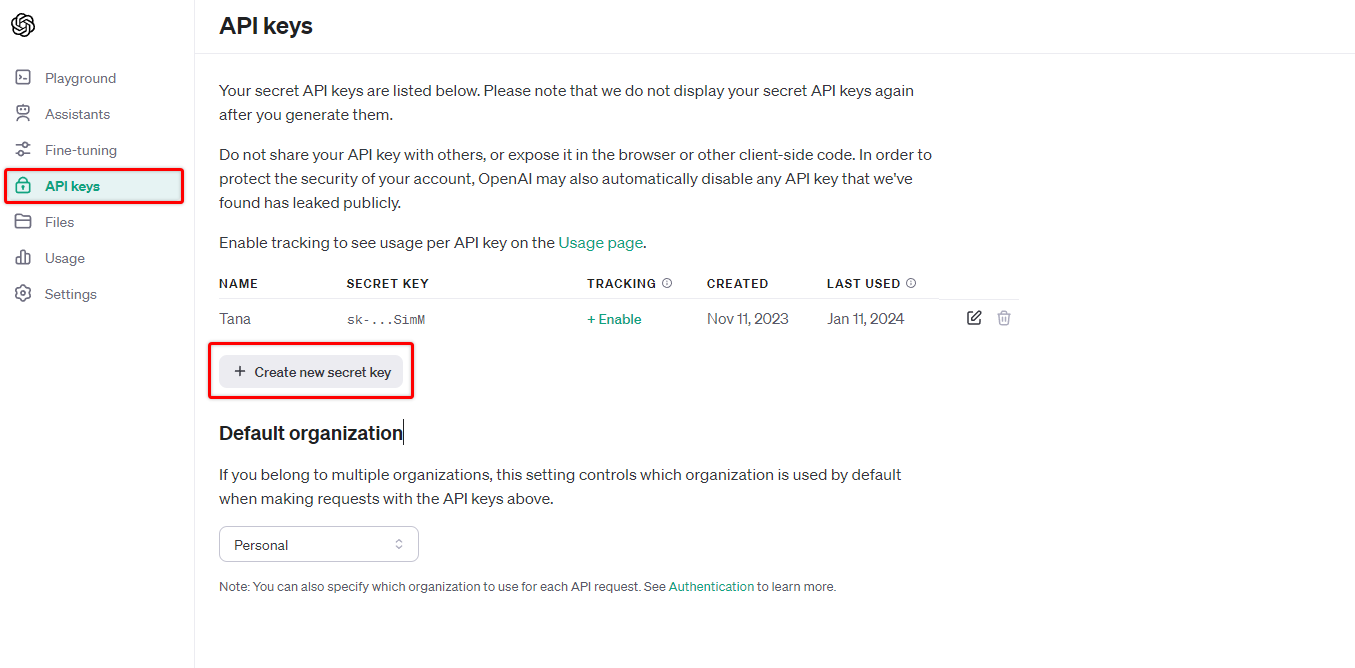1355x668 pixels.
Task: Click the key name Tana
Action: point(235,319)
